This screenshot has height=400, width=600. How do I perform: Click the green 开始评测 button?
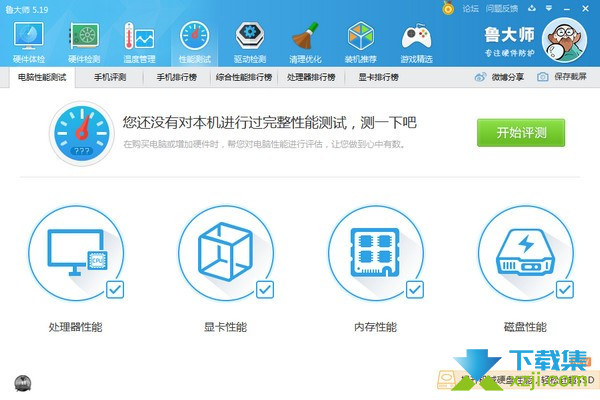pos(521,133)
